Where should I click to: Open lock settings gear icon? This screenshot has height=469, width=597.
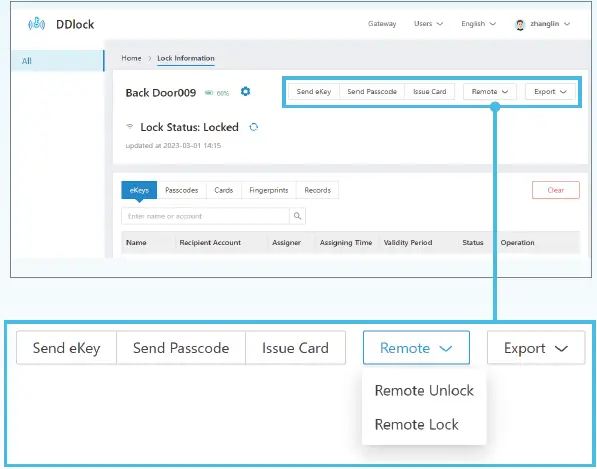pyautogui.click(x=246, y=91)
